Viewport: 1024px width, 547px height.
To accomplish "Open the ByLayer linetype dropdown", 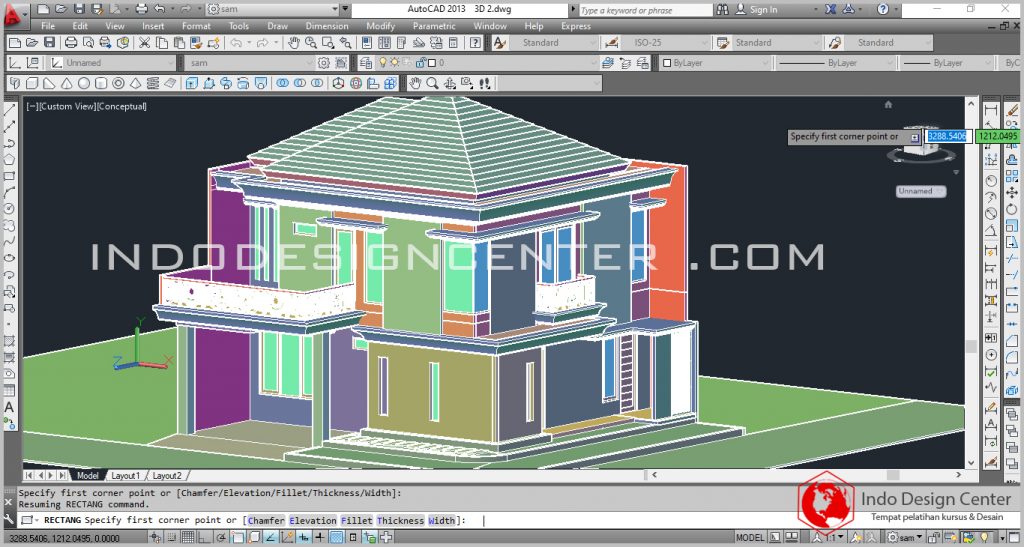I will (x=835, y=63).
